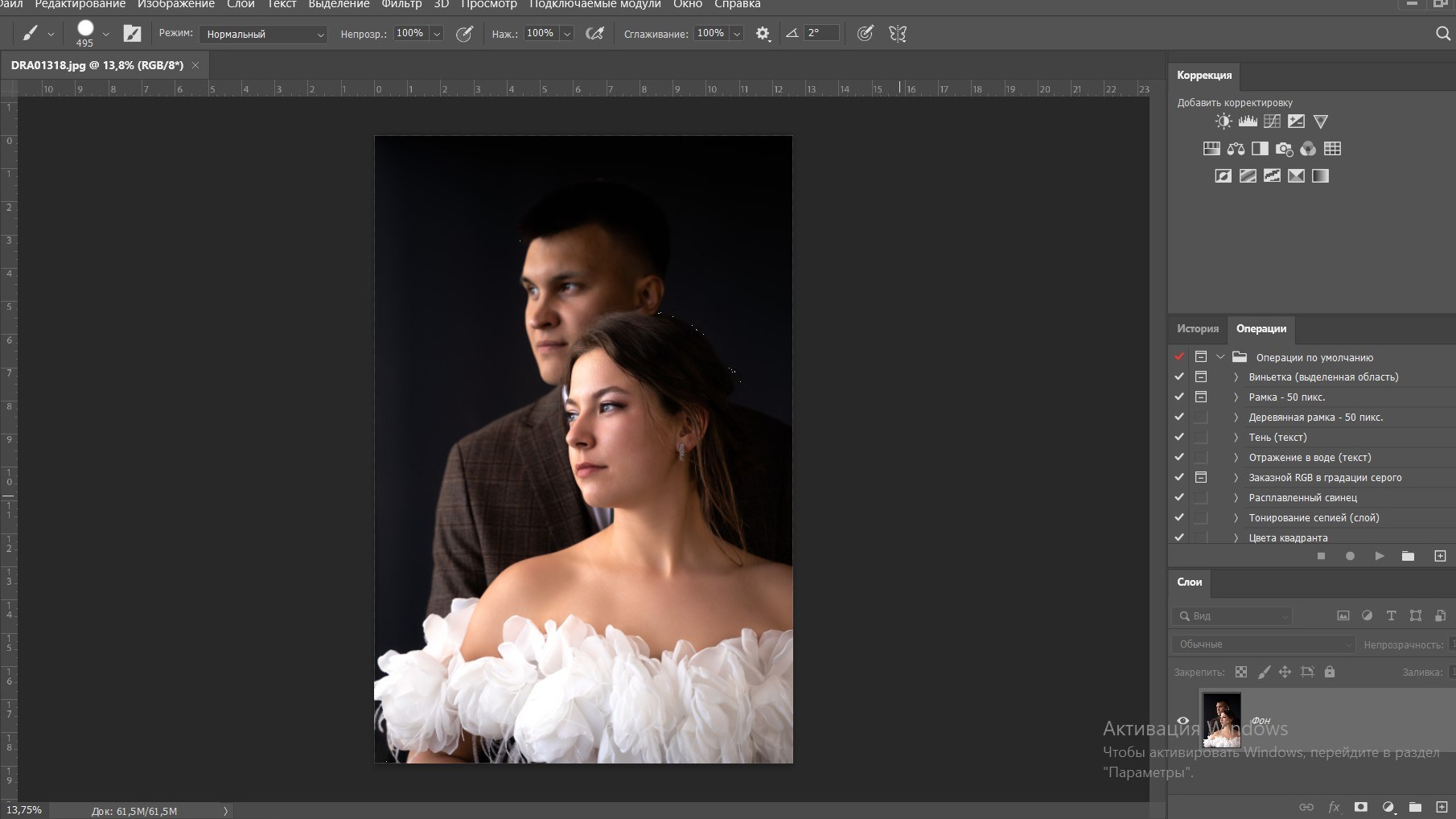Toggle lock all padlock
The height and width of the screenshot is (819, 1456).
coord(1330,672)
